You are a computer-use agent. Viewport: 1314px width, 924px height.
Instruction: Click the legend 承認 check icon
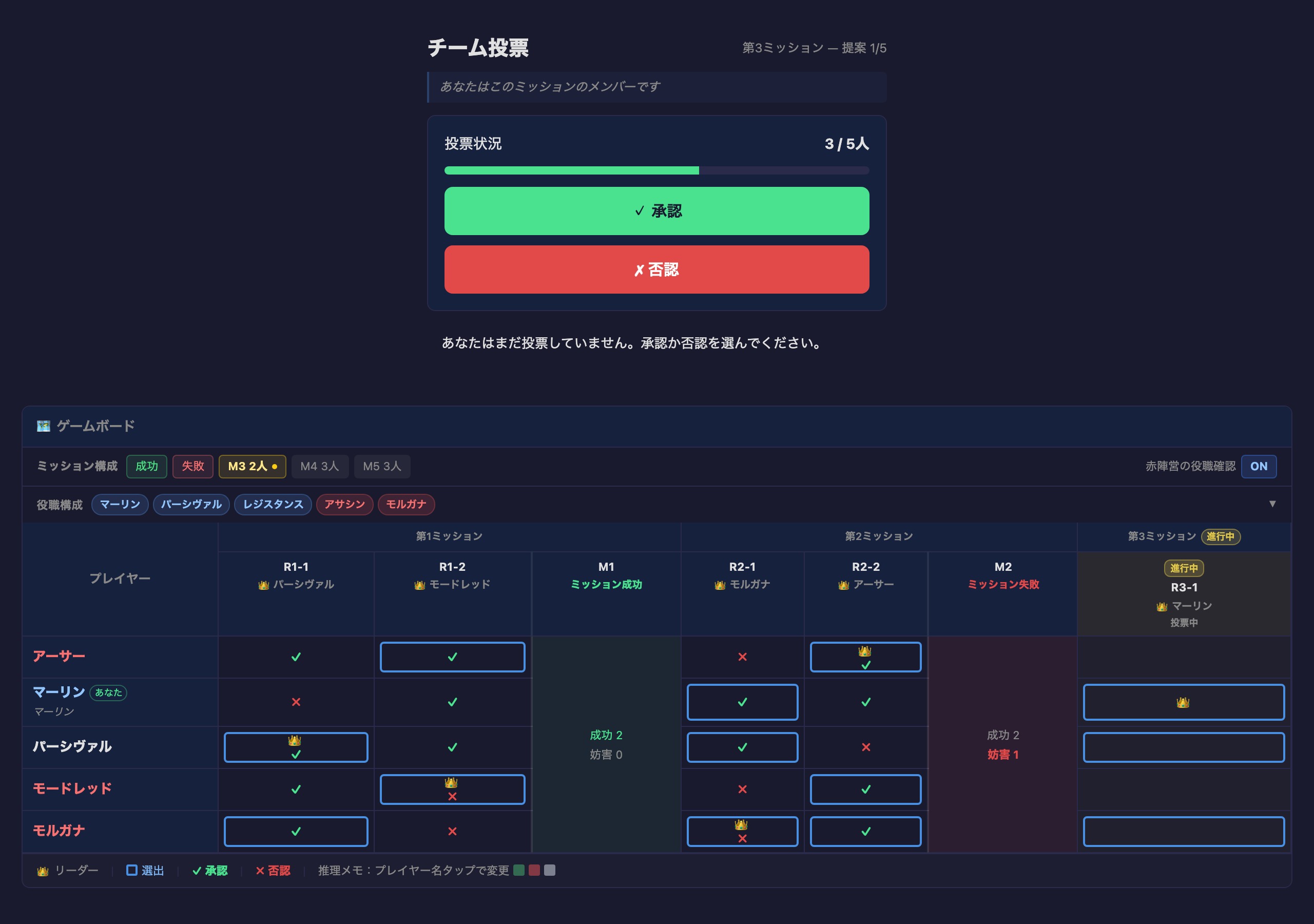[x=196, y=871]
